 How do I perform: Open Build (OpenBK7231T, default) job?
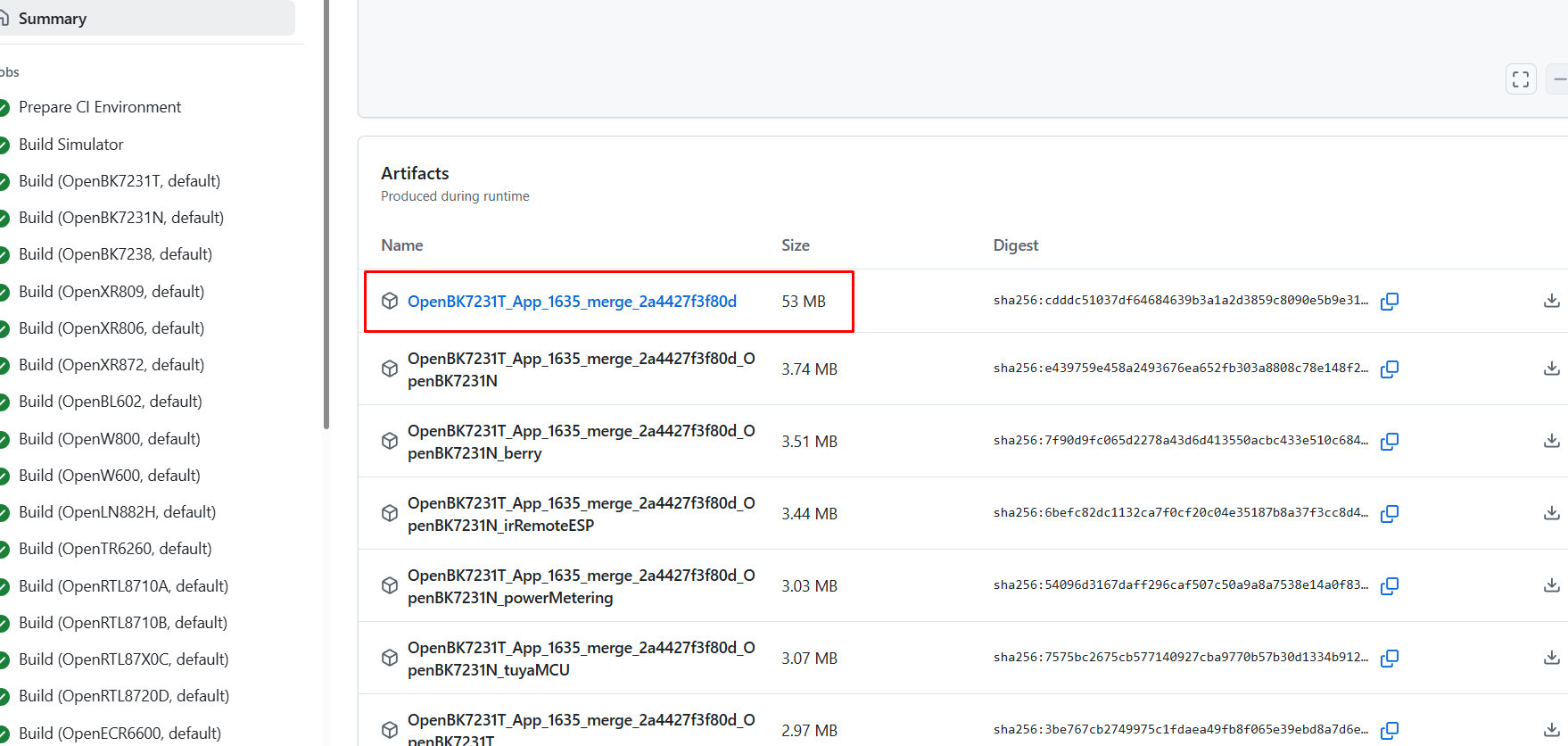(120, 181)
